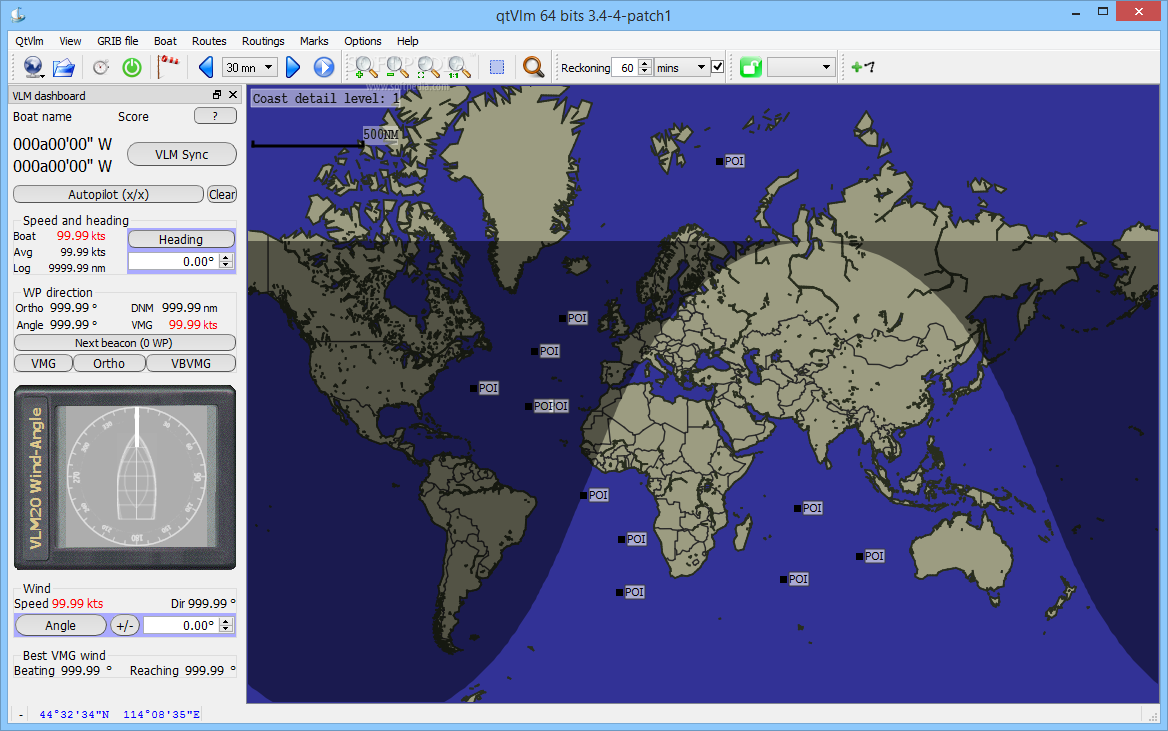Open the QtVlm menu

coord(30,41)
